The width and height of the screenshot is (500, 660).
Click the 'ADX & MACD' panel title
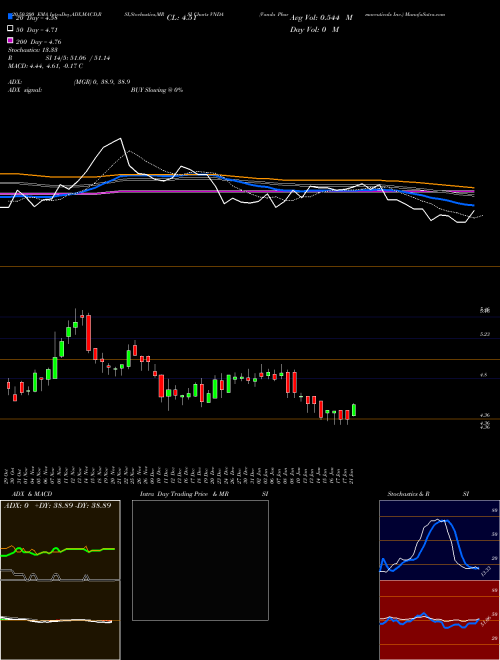point(32,494)
